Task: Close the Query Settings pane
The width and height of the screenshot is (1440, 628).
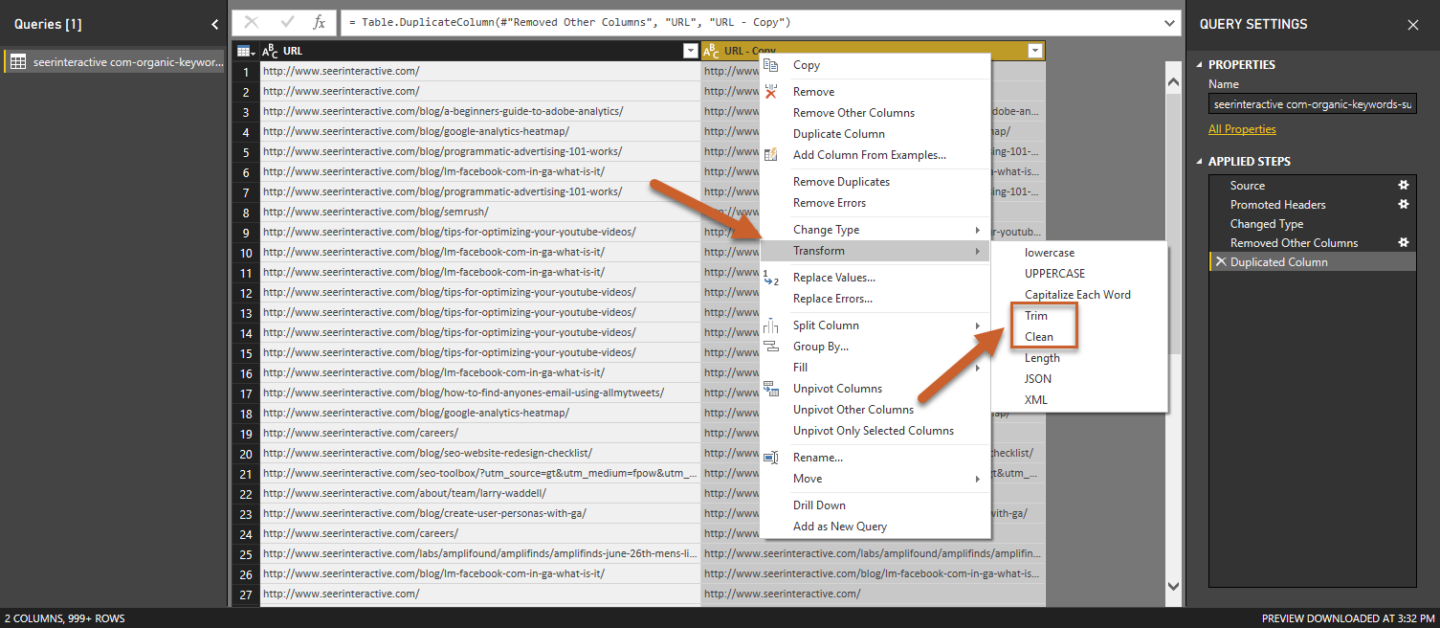Action: click(x=1412, y=24)
